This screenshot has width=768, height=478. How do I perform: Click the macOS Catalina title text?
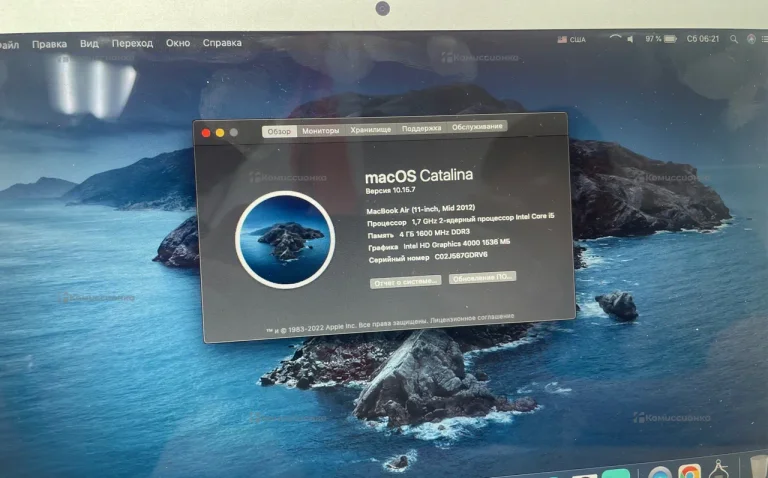click(419, 176)
